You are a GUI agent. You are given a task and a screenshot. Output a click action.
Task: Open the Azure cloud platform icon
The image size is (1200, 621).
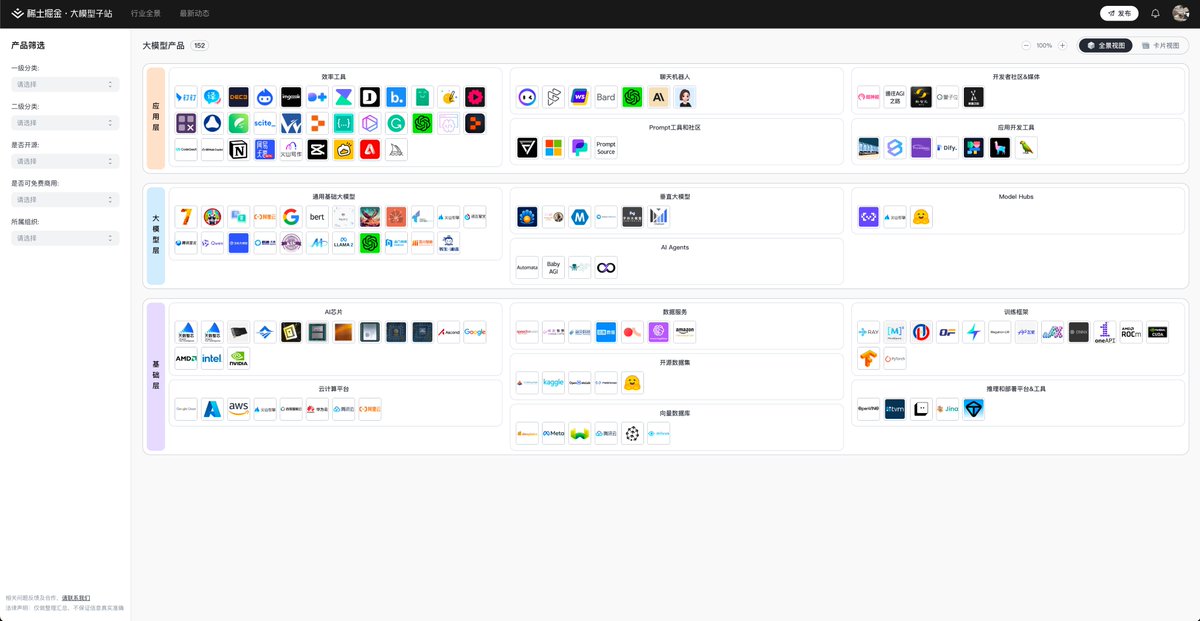(x=212, y=409)
